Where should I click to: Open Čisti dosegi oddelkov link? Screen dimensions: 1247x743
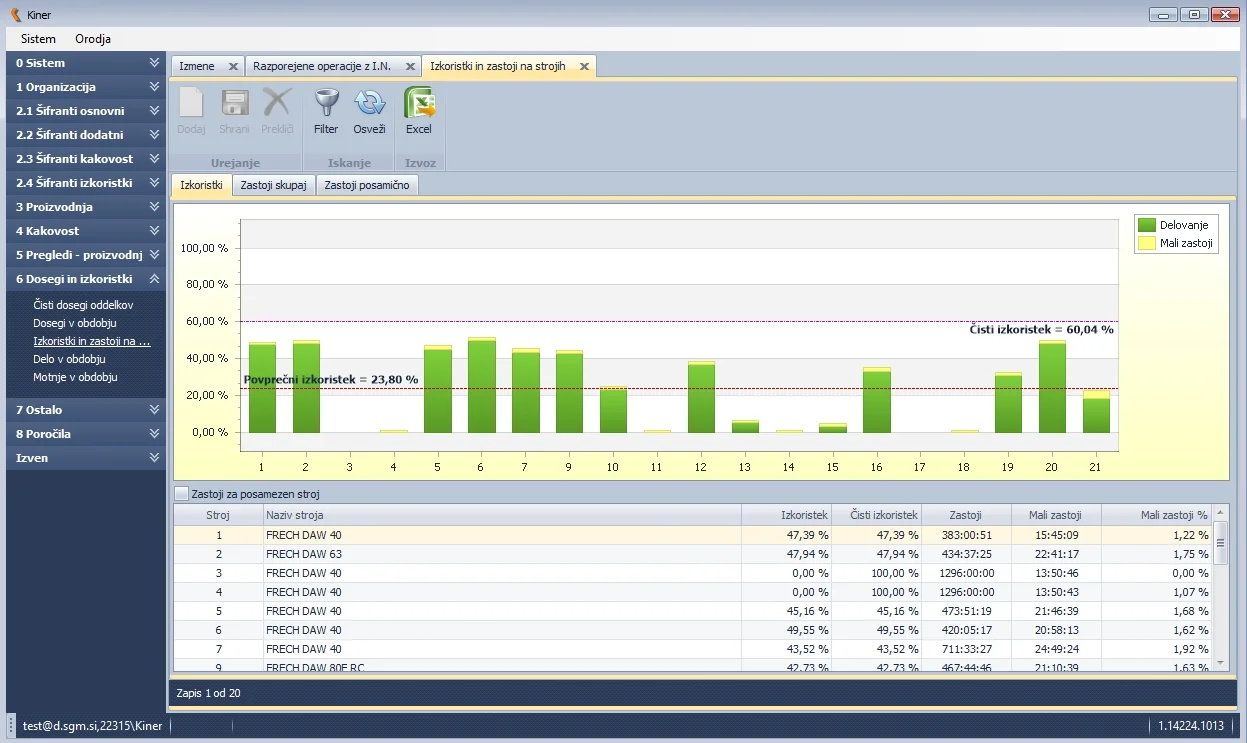(x=83, y=305)
